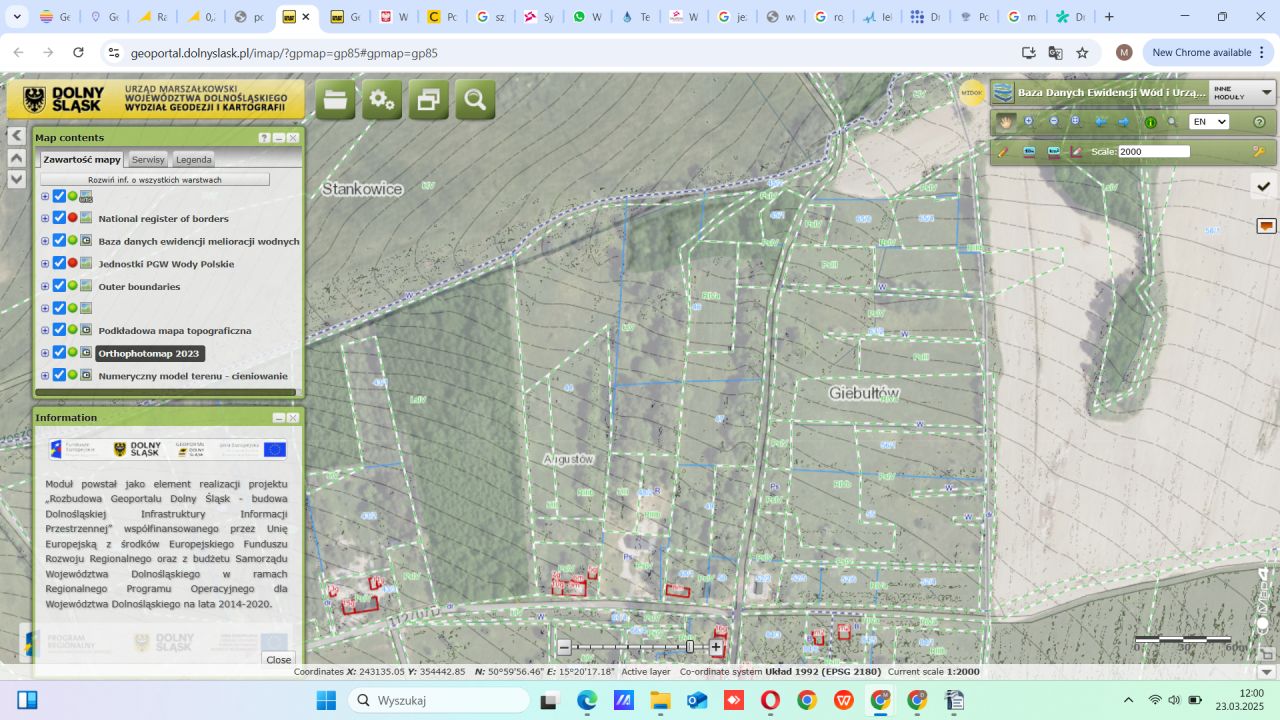The image size is (1280, 720).
Task: Click the green folder icon button
Action: tap(335, 100)
